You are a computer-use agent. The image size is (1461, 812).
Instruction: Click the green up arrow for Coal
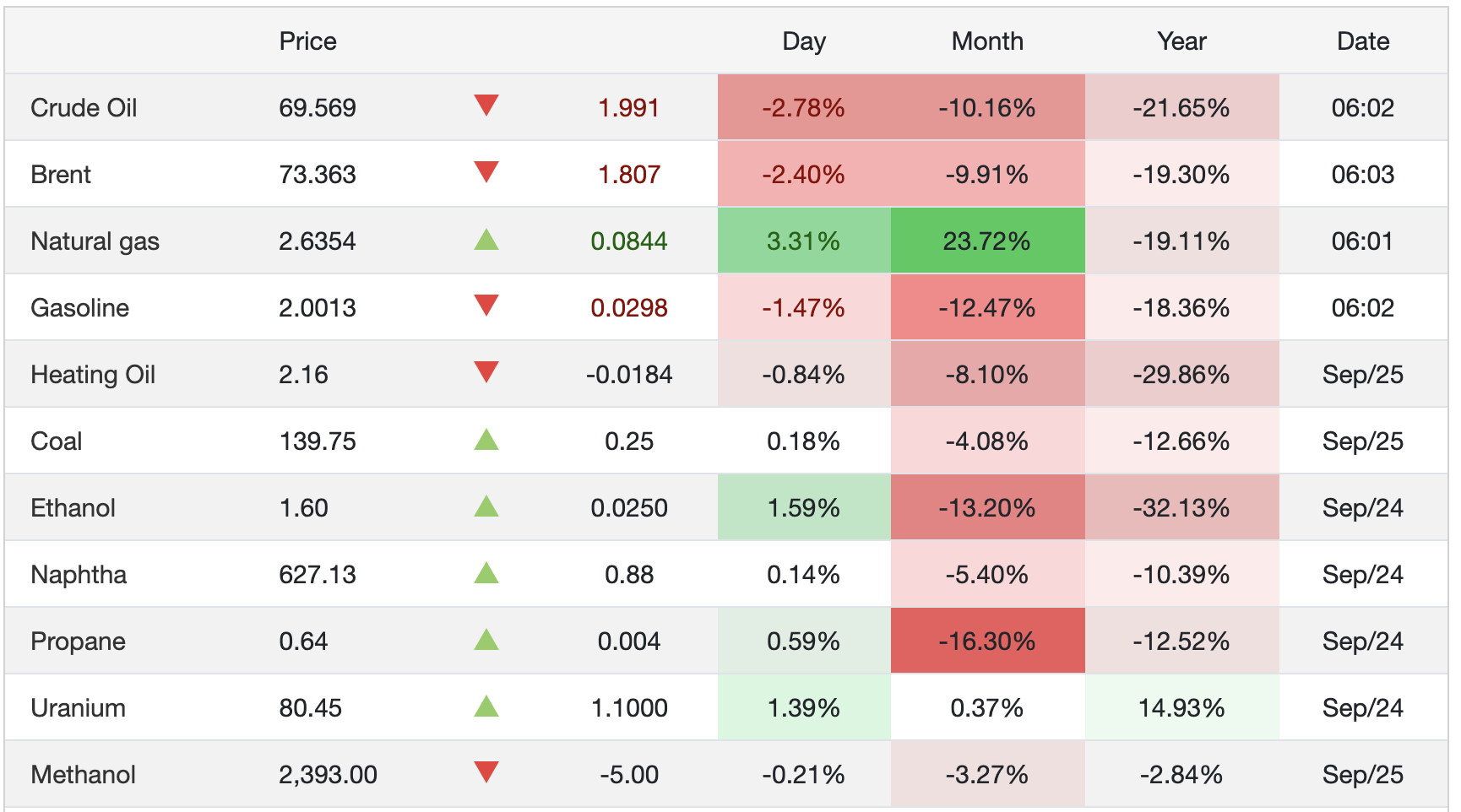pyautogui.click(x=486, y=440)
